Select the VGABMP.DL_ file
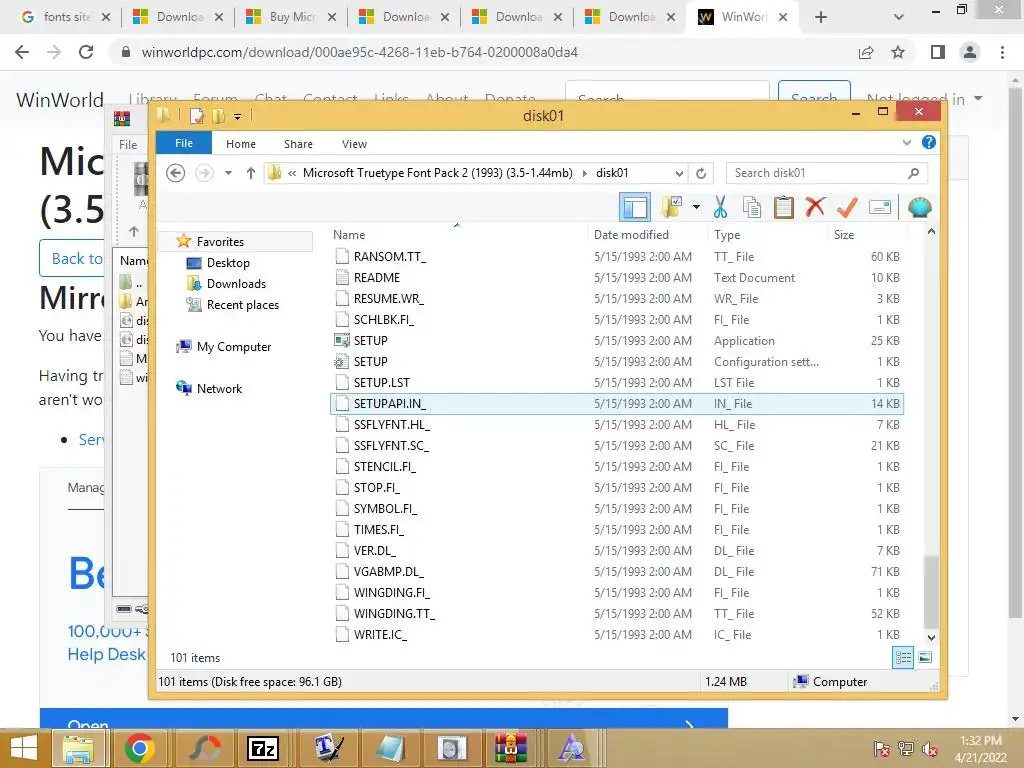The width and height of the screenshot is (1024, 768). pos(617,571)
